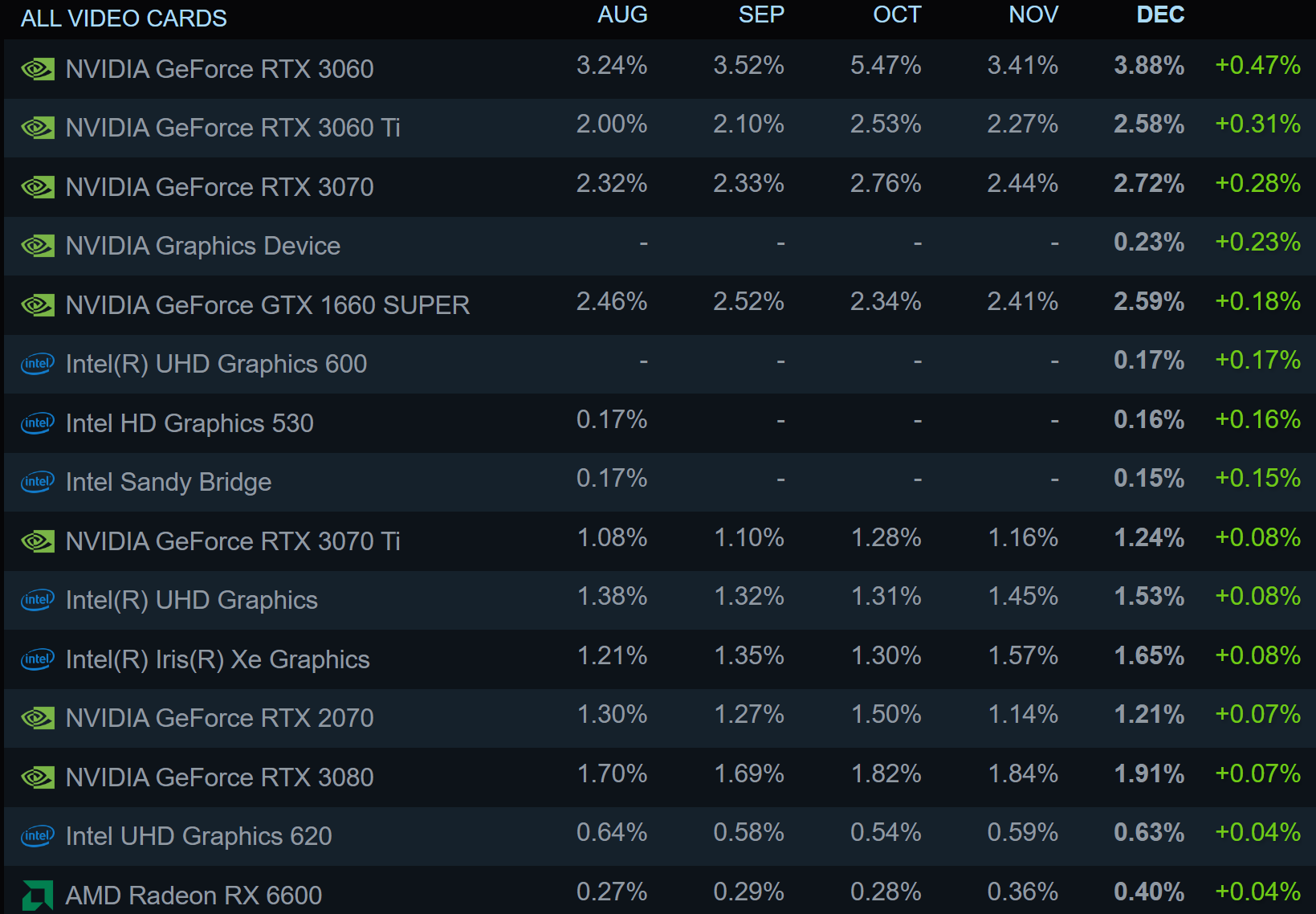Select the Intel HD Graphics 530 row name

tap(189, 423)
